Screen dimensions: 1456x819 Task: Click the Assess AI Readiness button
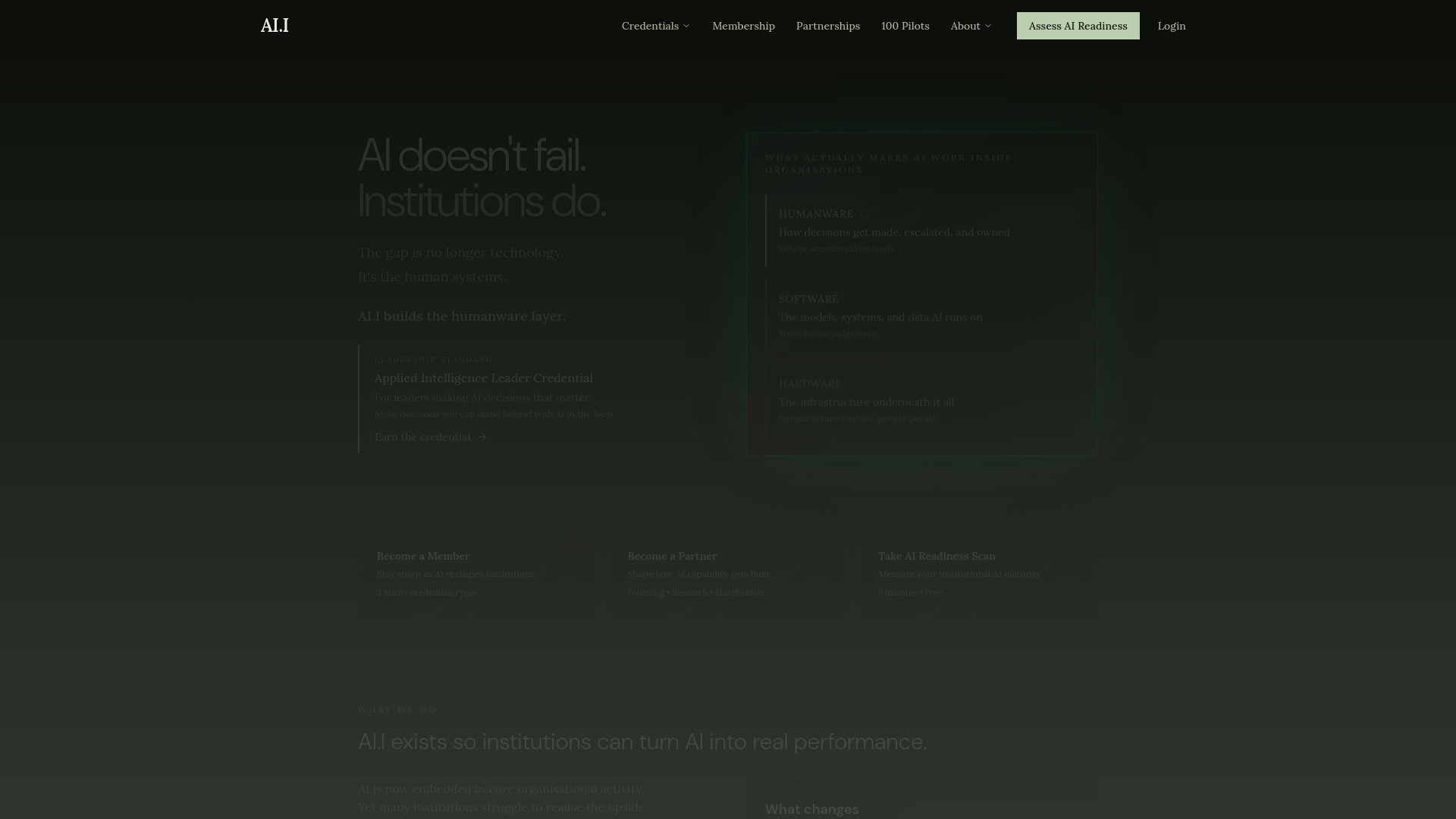click(1078, 26)
